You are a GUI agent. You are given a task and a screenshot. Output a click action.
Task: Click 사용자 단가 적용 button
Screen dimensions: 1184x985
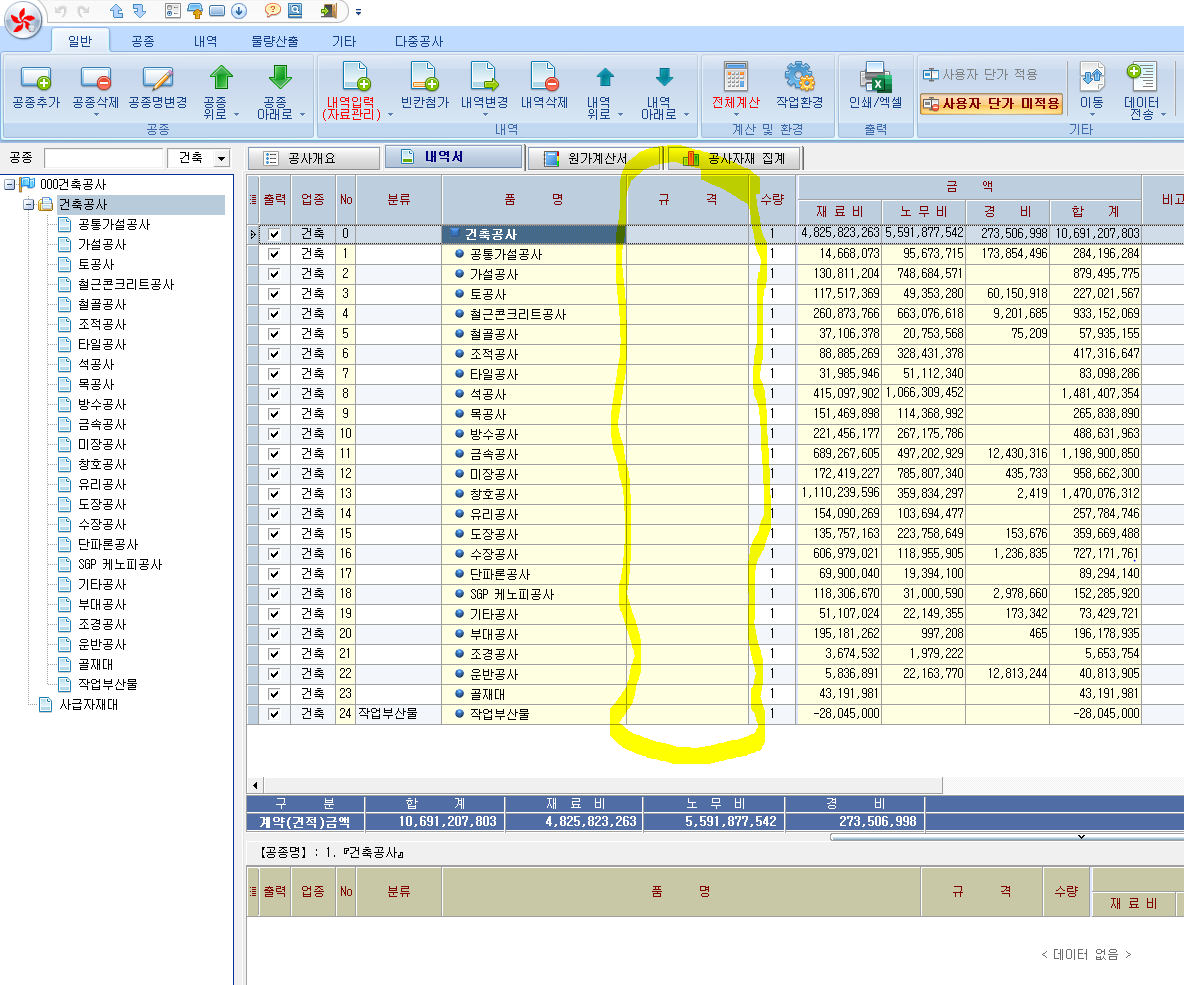pos(980,74)
